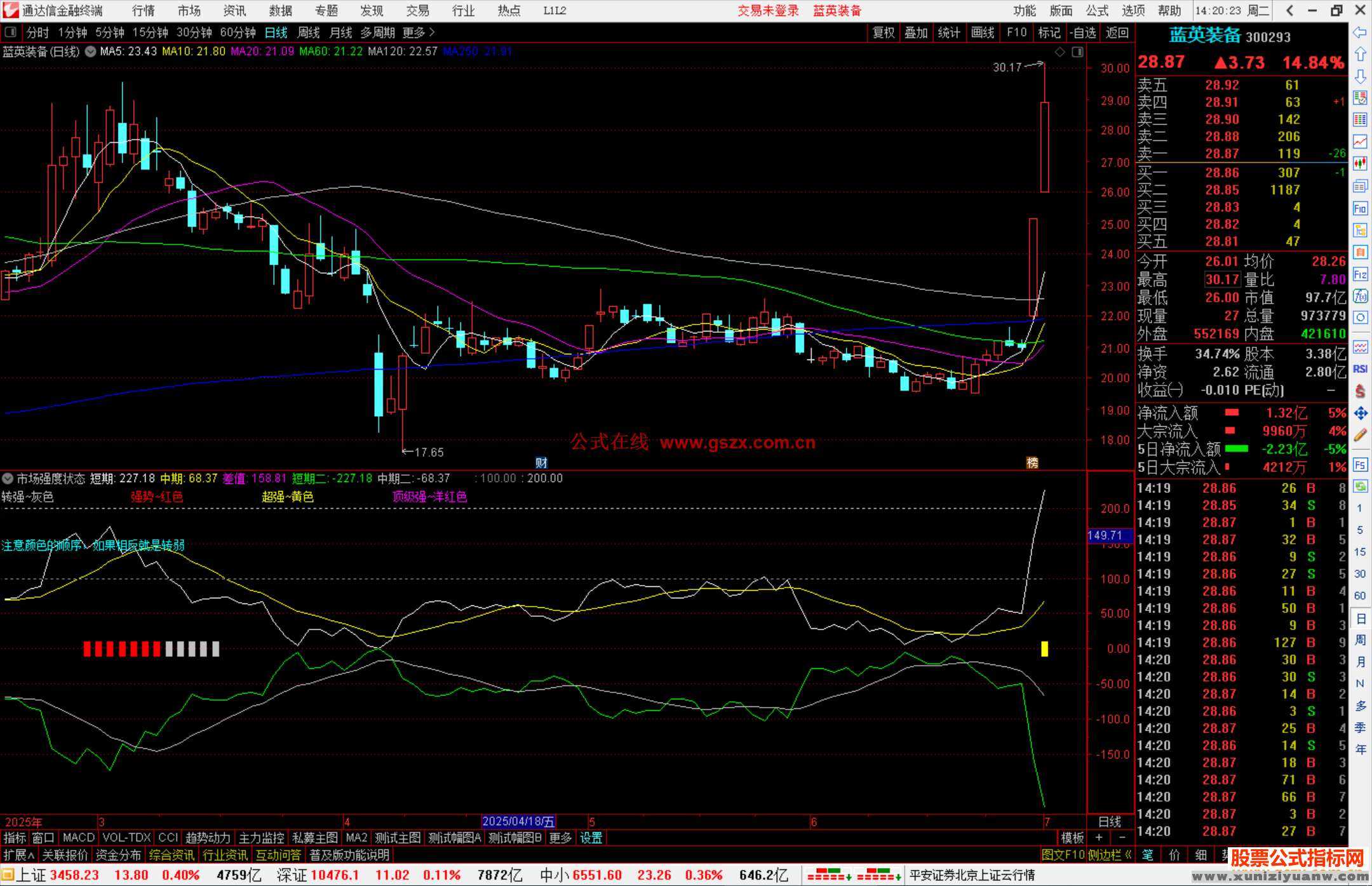Expand the 扩展 panel at bottom left
The image size is (1372, 886).
point(18,855)
